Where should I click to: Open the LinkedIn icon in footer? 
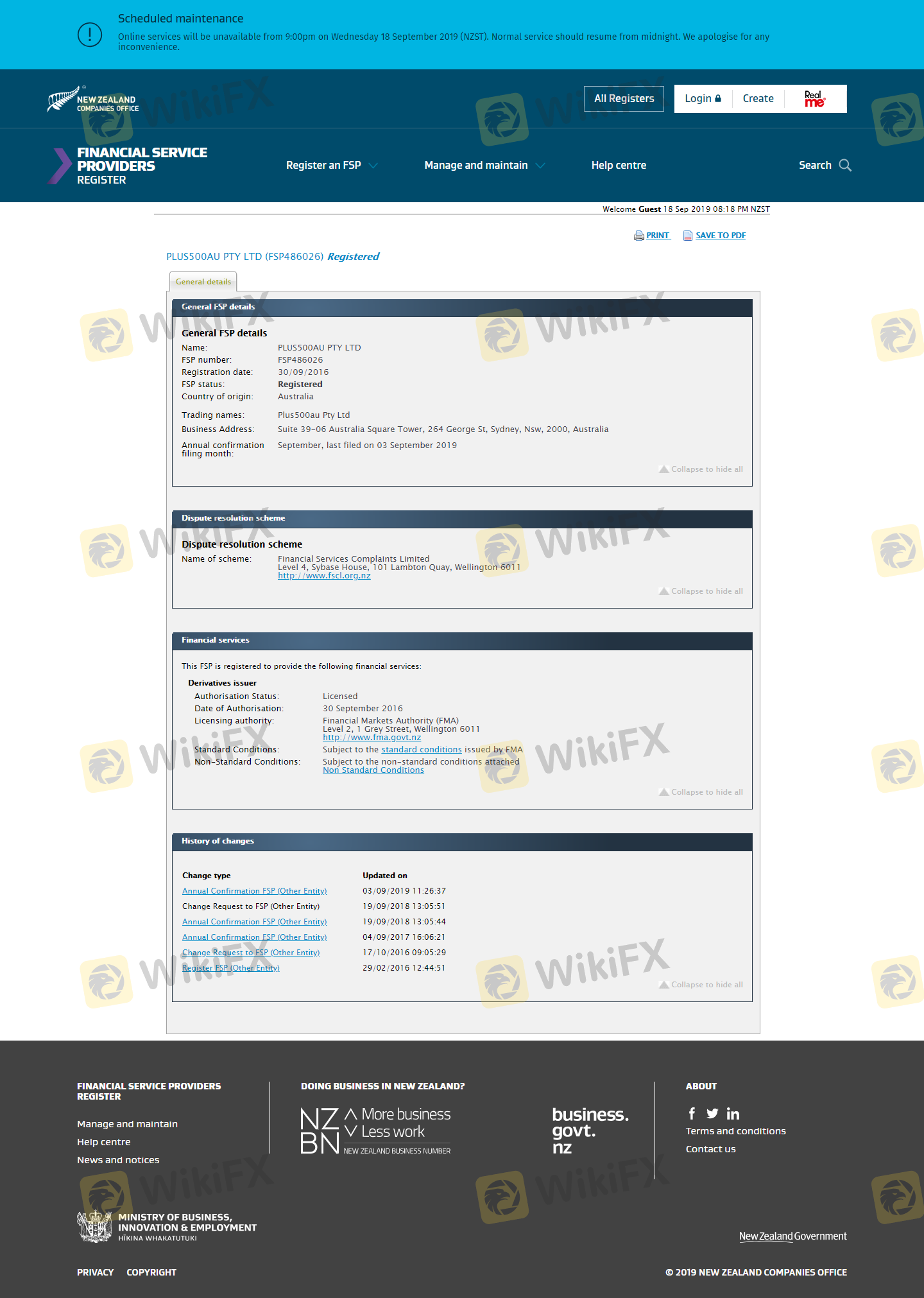(x=733, y=1114)
